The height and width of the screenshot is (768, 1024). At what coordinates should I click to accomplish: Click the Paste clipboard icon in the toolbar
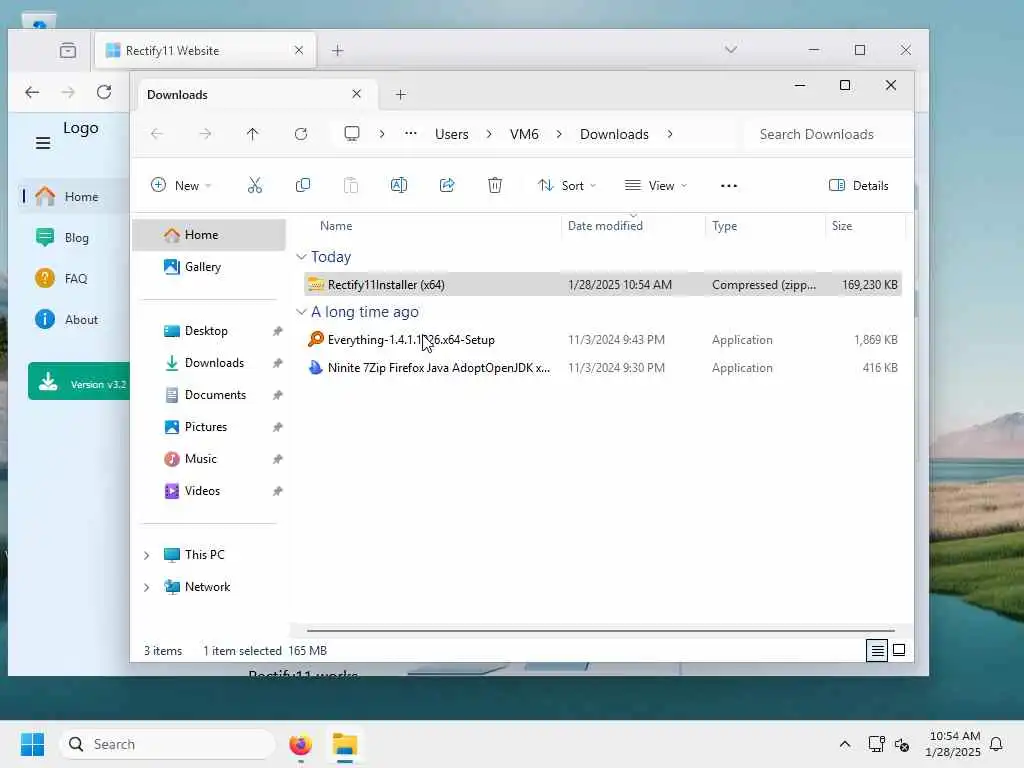point(351,185)
